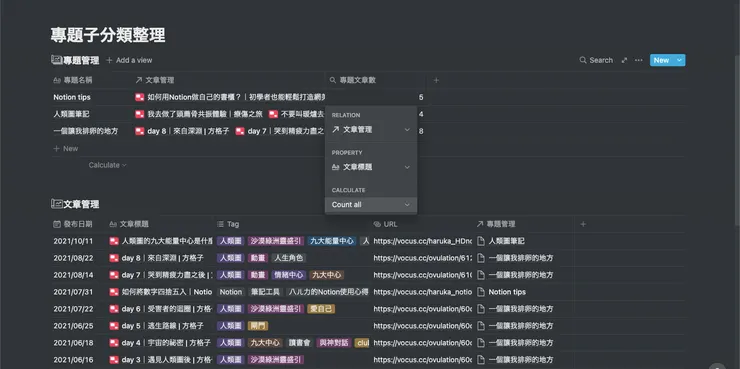This screenshot has width=740, height=369.
Task: Open database search with the magnifier icon
Action: [583, 60]
